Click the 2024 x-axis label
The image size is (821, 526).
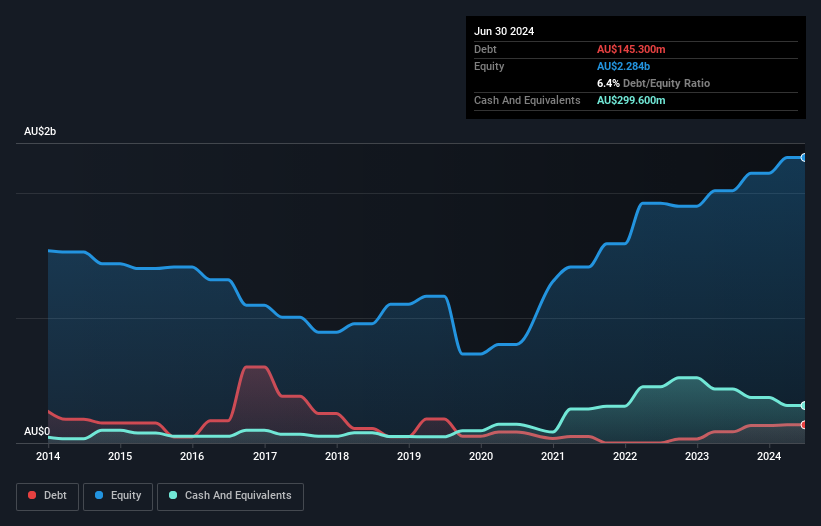point(769,456)
